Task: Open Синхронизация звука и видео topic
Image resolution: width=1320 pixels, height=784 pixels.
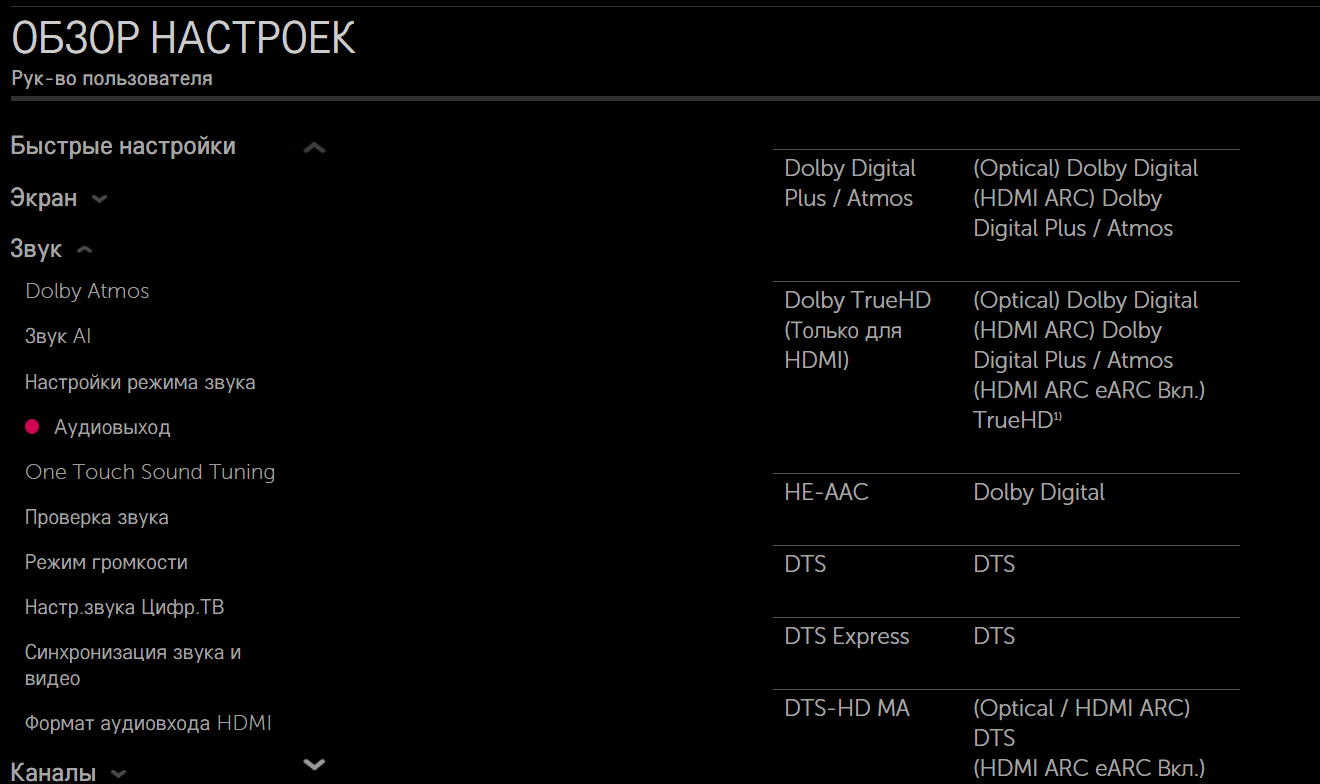Action: [133, 665]
